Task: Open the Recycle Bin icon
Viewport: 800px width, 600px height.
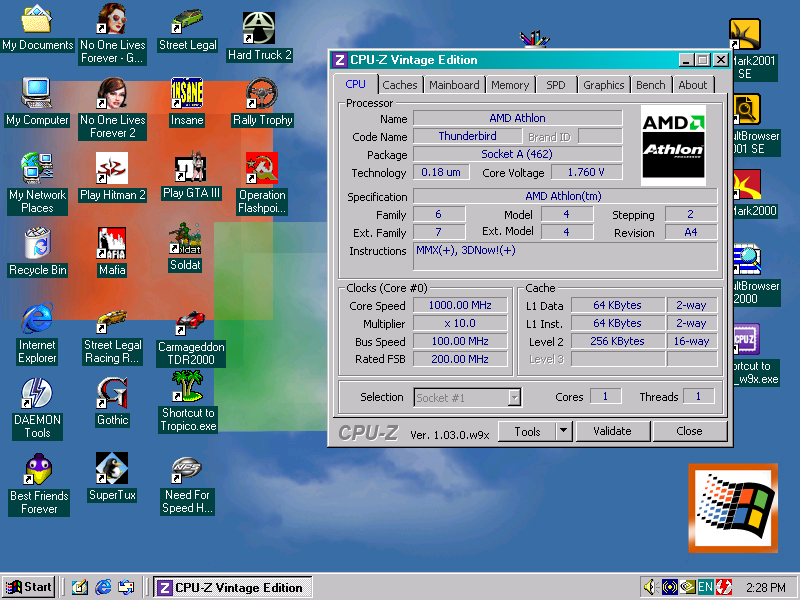Action: (37, 244)
